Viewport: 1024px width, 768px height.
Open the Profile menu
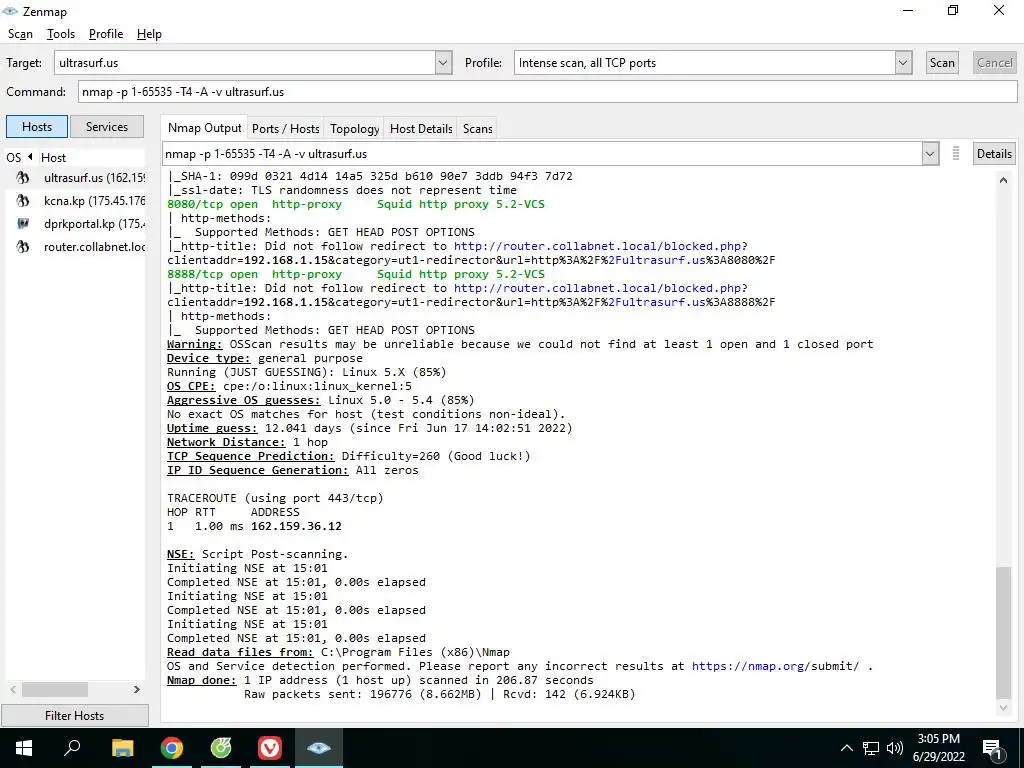click(106, 34)
